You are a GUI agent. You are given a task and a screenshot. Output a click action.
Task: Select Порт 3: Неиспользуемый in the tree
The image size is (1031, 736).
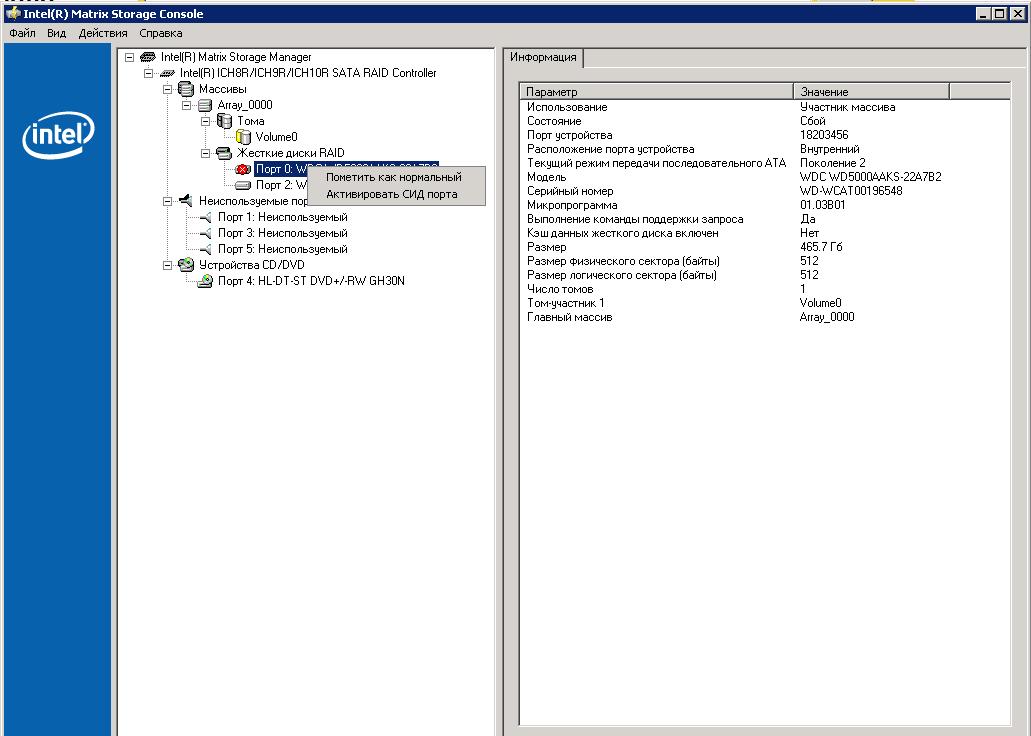[x=283, y=233]
